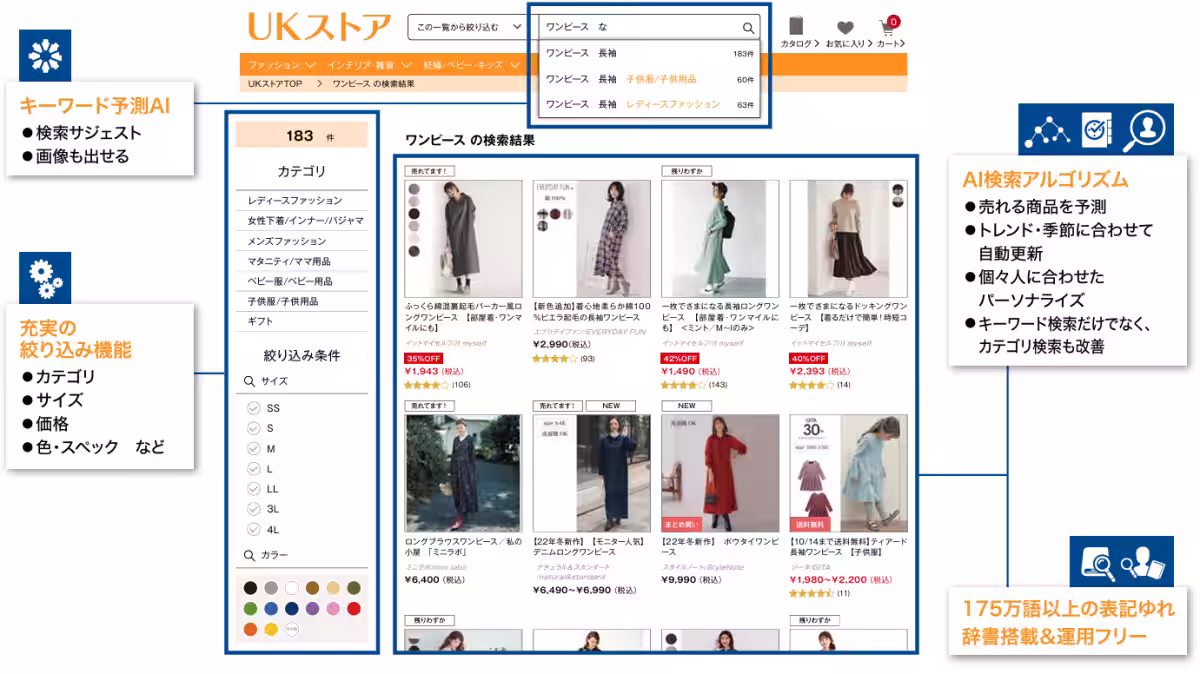This screenshot has width=1200, height=674.
Task: Click the 42%OFF badge
Action: [680, 358]
